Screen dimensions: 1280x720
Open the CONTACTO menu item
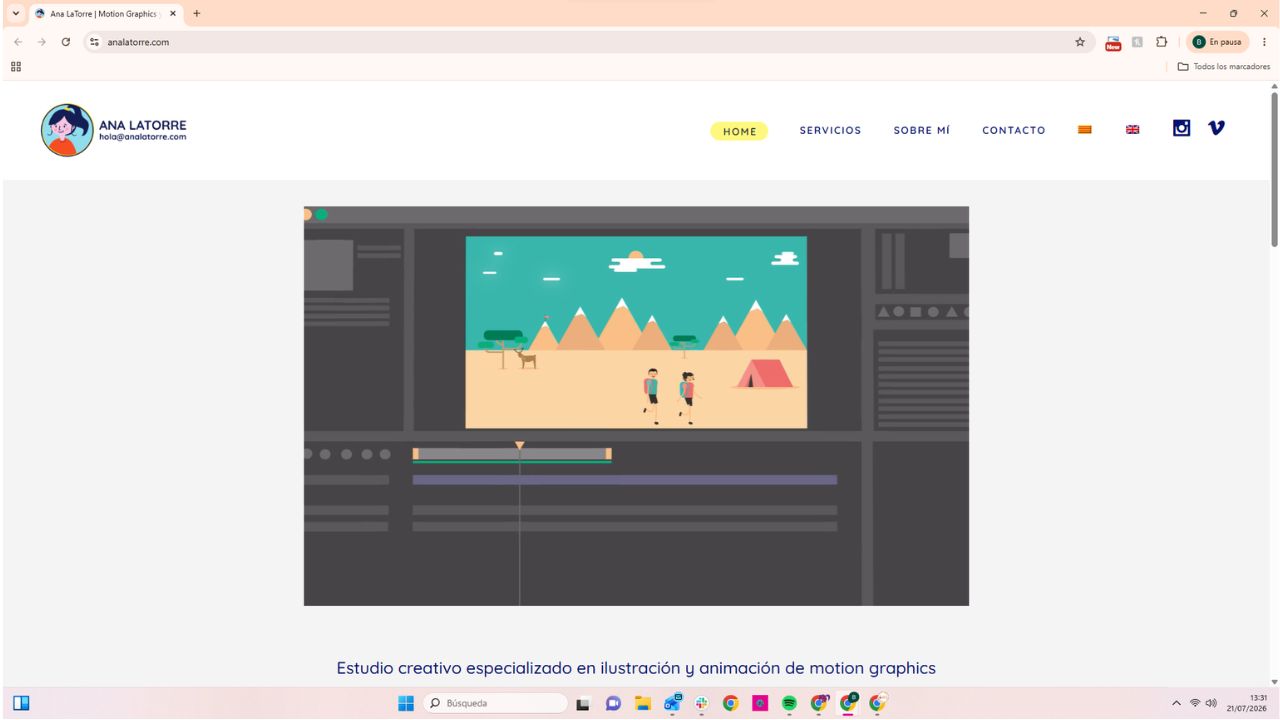1014,130
